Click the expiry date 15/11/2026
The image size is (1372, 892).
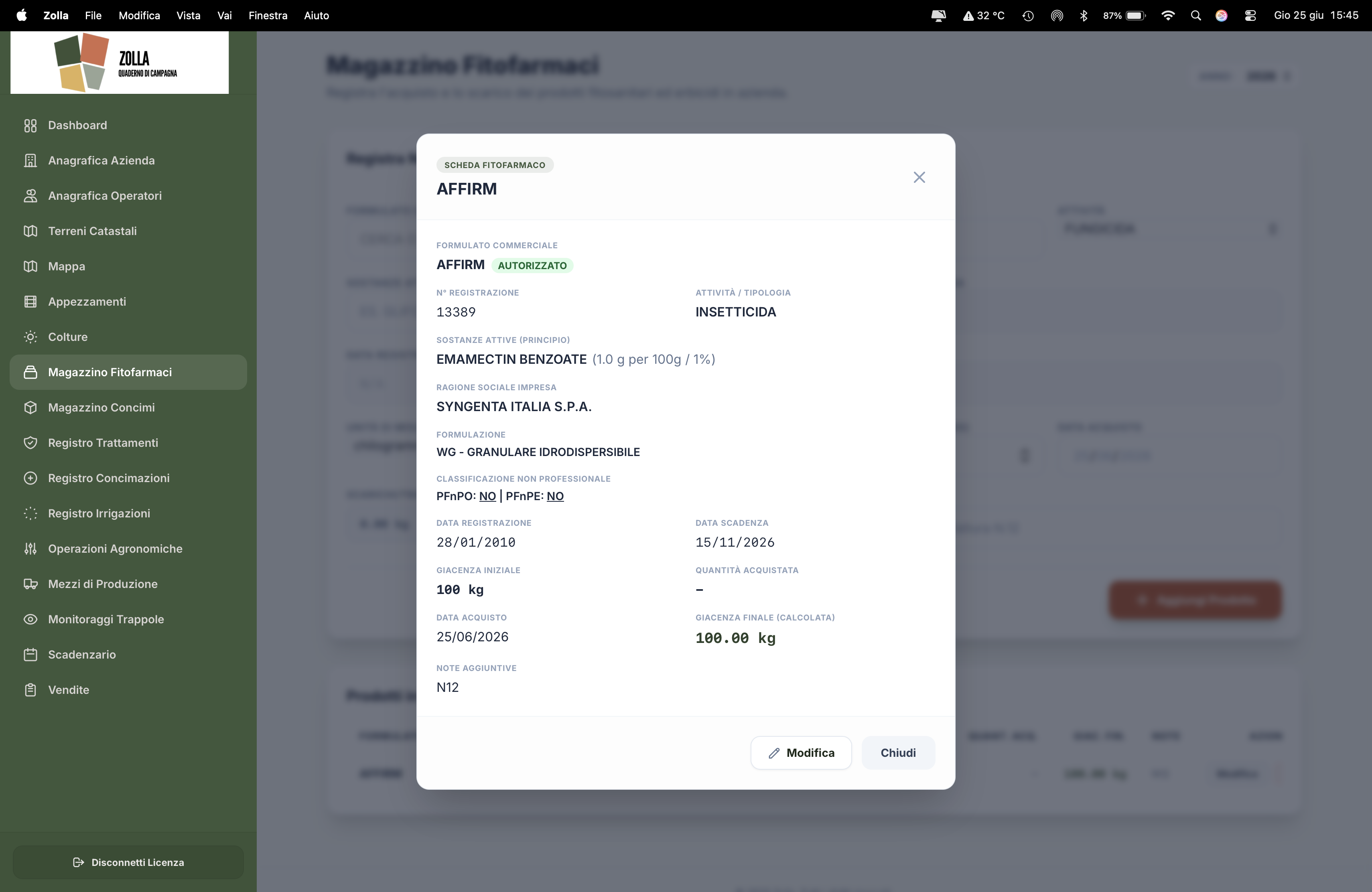[735, 542]
